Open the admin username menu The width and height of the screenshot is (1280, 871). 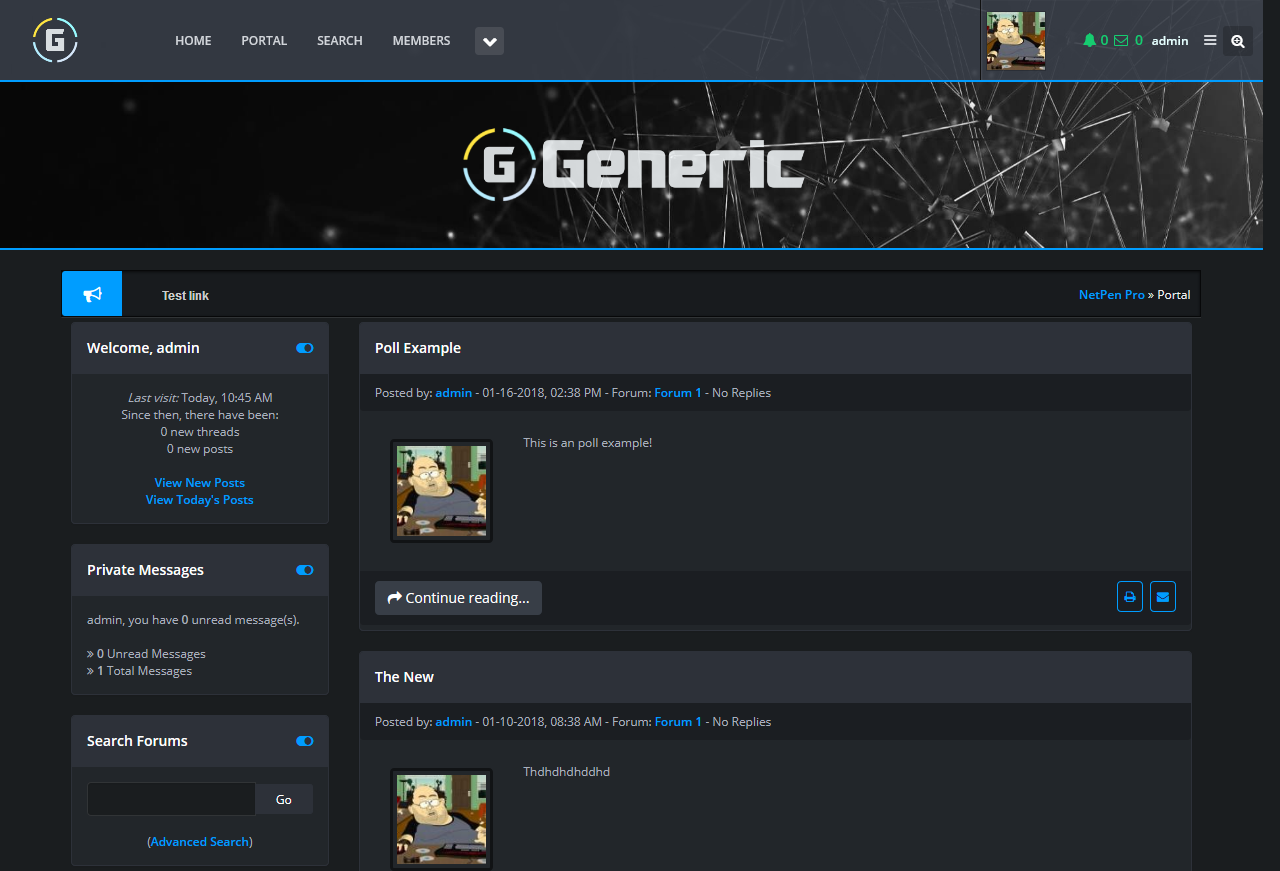(x=1169, y=40)
